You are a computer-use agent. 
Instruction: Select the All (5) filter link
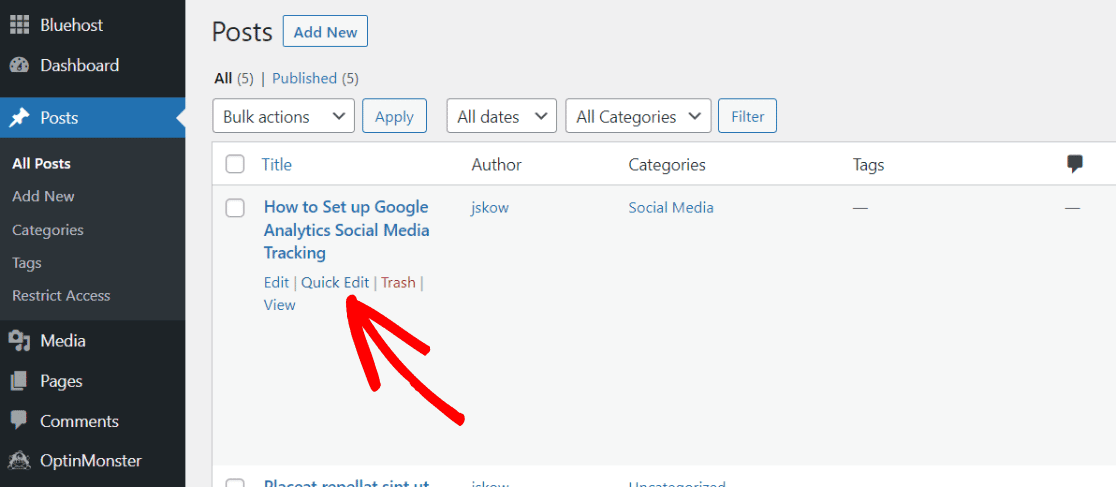pyautogui.click(x=233, y=78)
